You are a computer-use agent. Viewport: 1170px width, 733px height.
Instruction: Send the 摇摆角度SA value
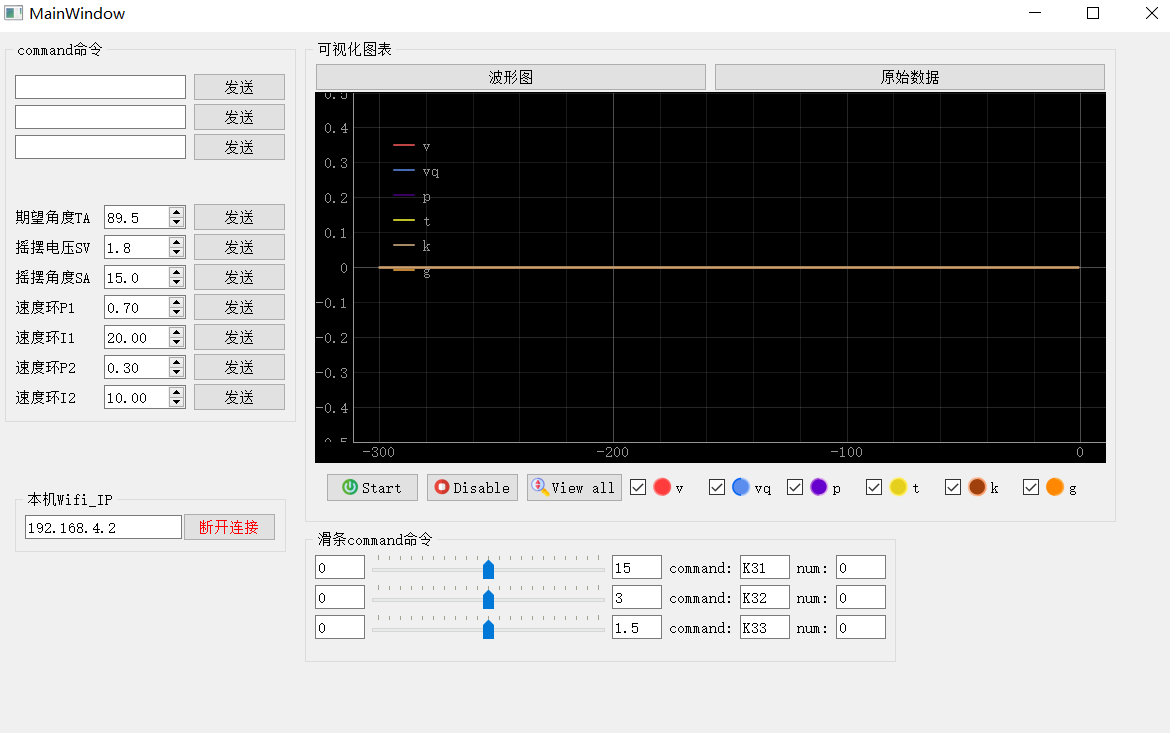pyautogui.click(x=240, y=277)
